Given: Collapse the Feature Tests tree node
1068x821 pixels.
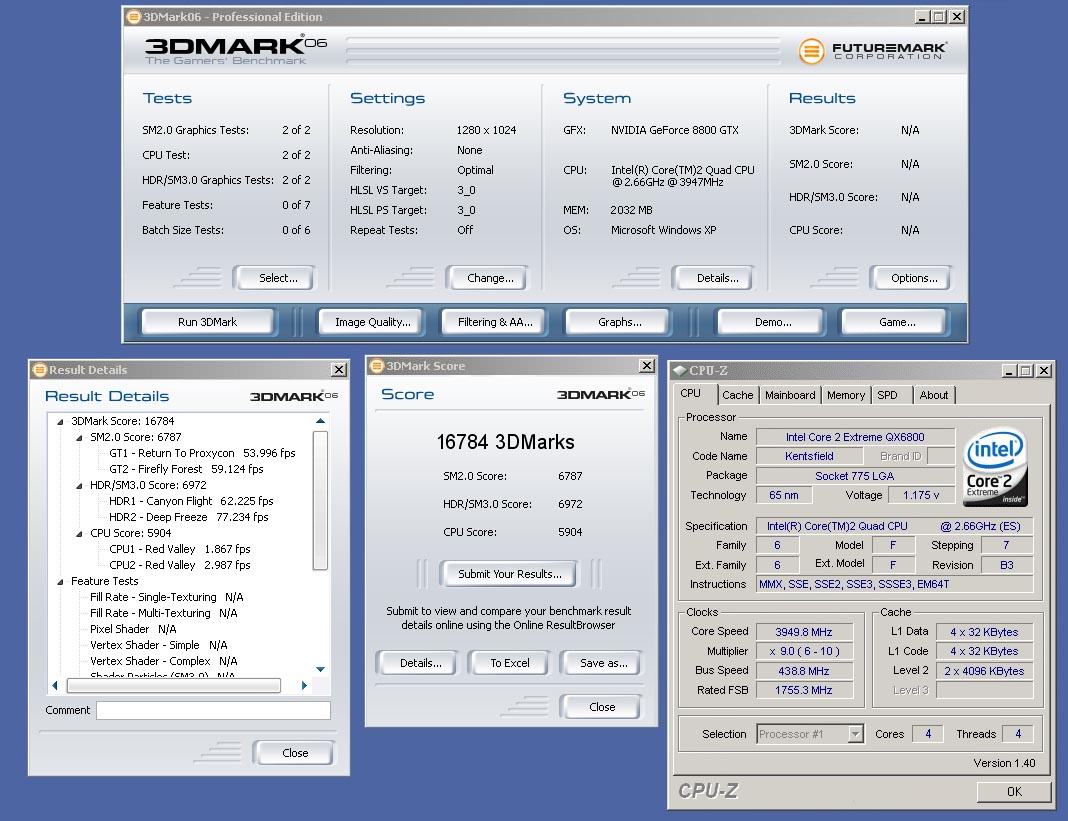Looking at the screenshot, I should (x=60, y=581).
